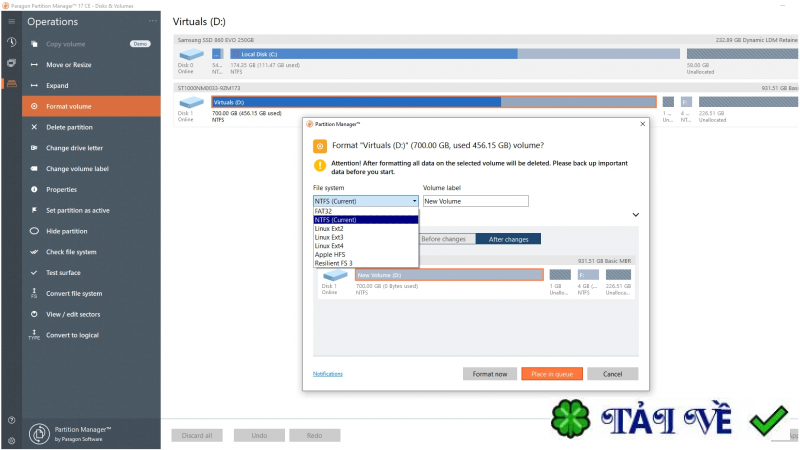Select the Disks & Volumes sidebar icon
The height and width of the screenshot is (450, 800).
coord(11,84)
